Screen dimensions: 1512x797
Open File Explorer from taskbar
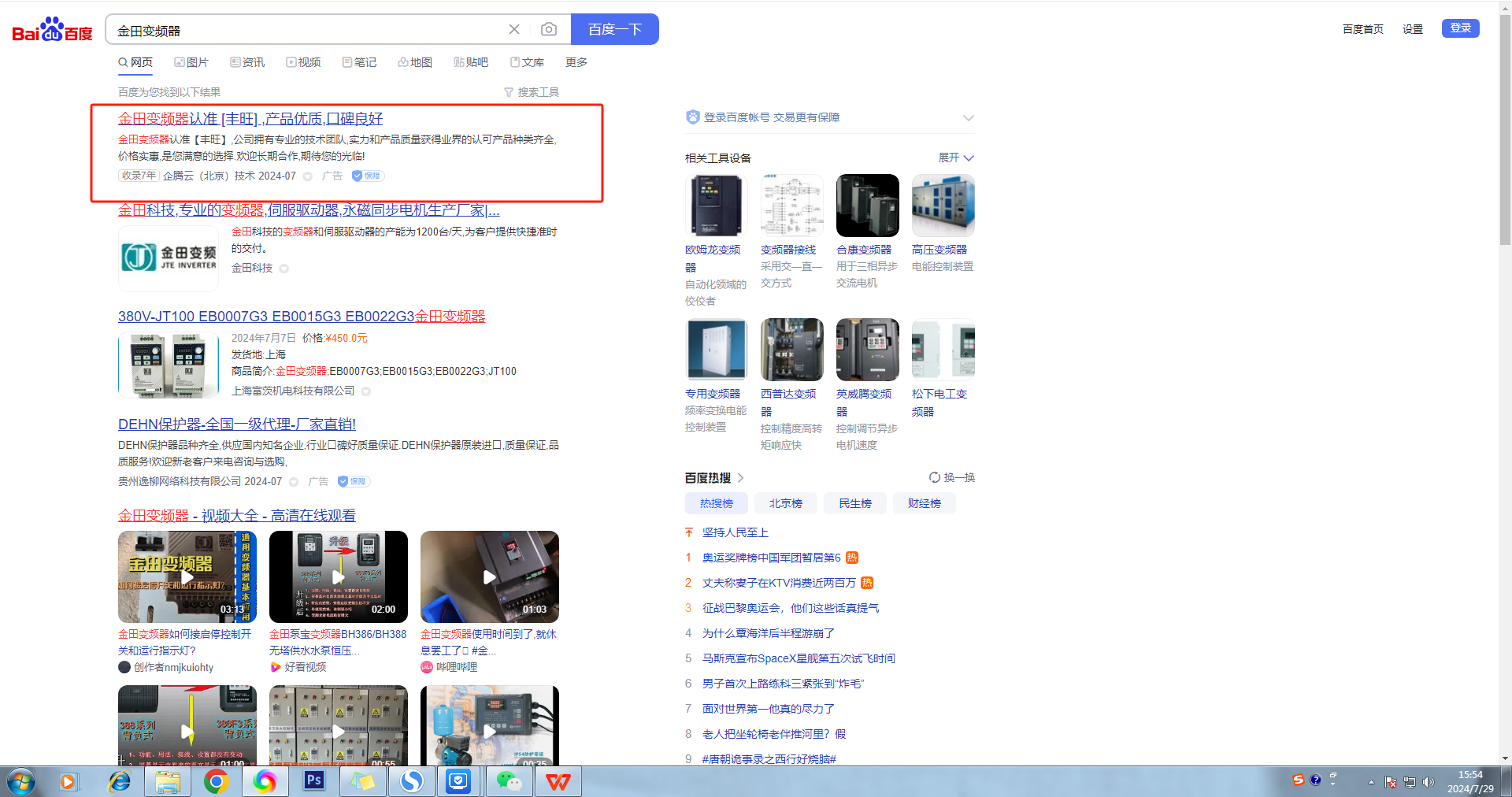pyautogui.click(x=168, y=781)
